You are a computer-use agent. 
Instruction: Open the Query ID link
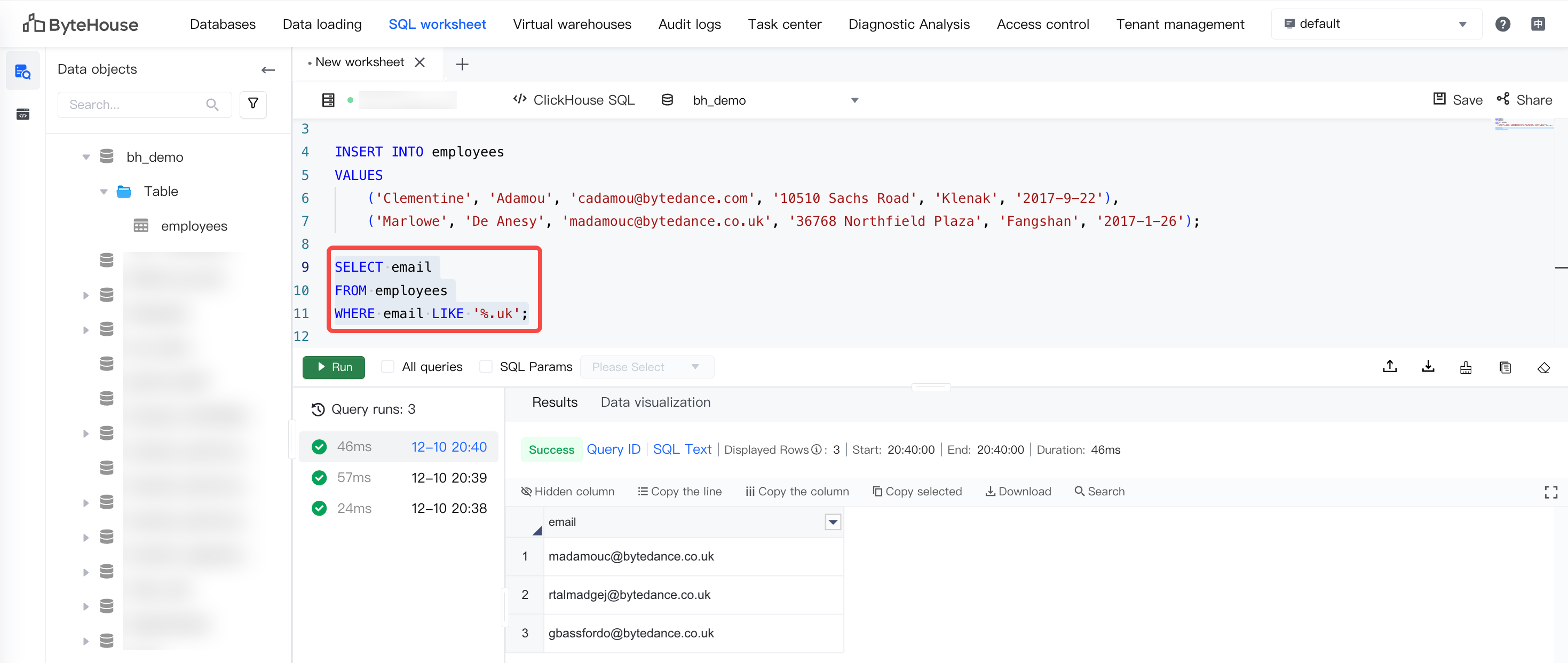tap(613, 449)
